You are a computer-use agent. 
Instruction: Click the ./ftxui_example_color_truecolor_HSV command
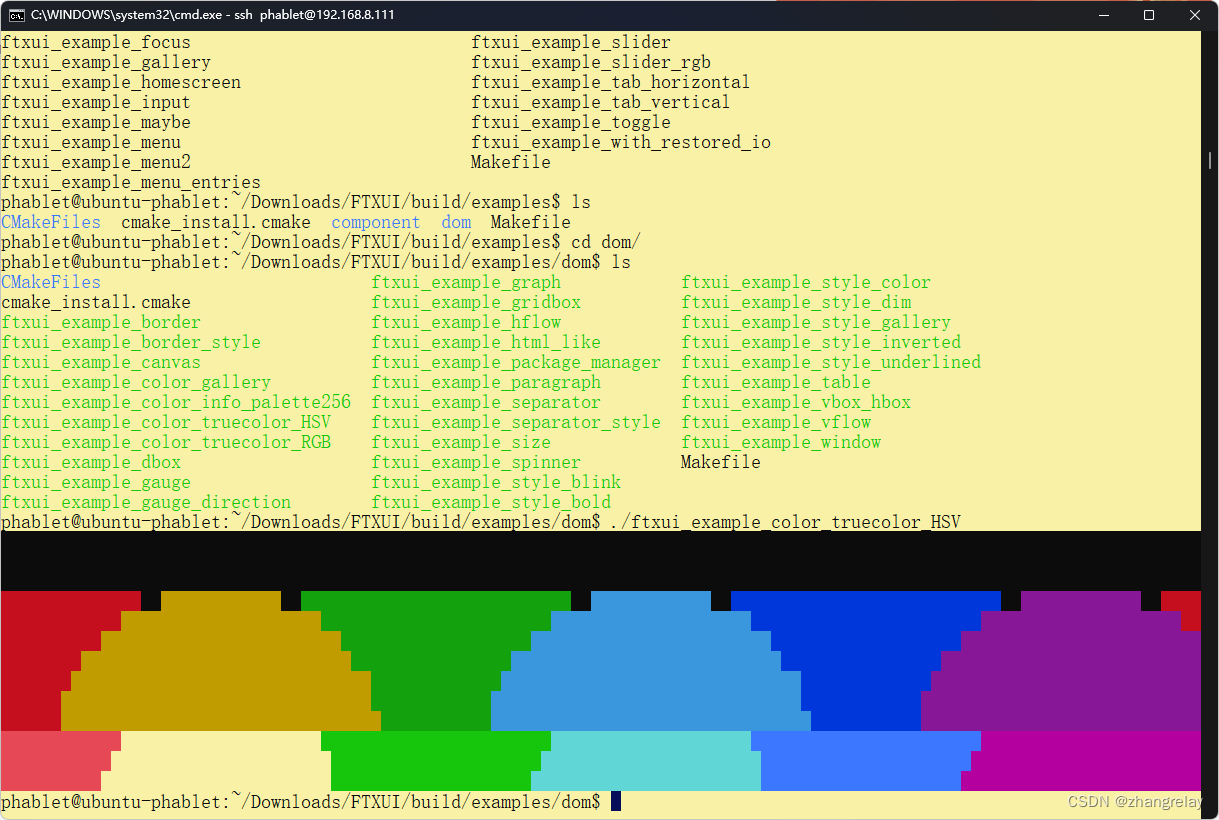[x=786, y=522]
